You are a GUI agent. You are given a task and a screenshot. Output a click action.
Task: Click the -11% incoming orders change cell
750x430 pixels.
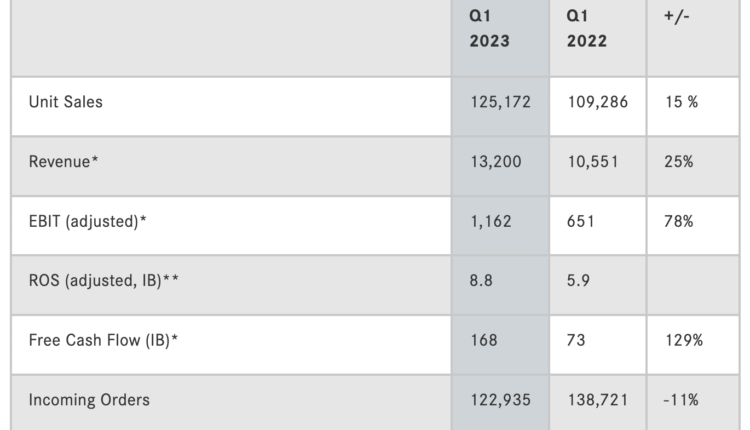pyautogui.click(x=681, y=400)
